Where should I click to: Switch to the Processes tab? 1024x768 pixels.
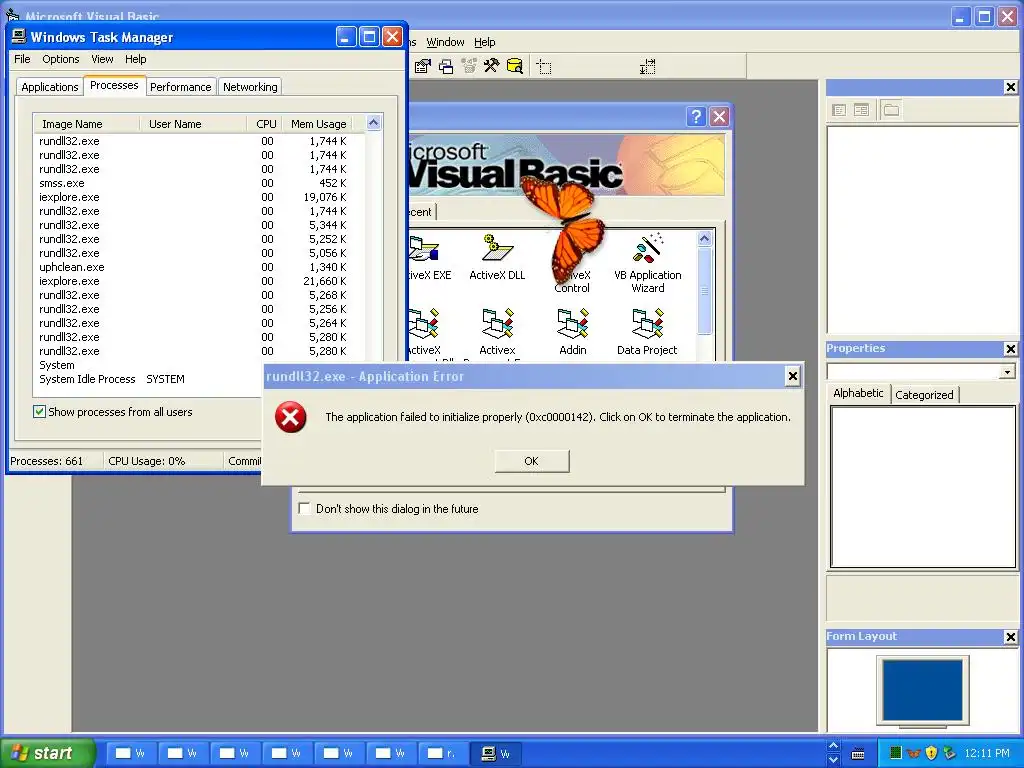114,85
